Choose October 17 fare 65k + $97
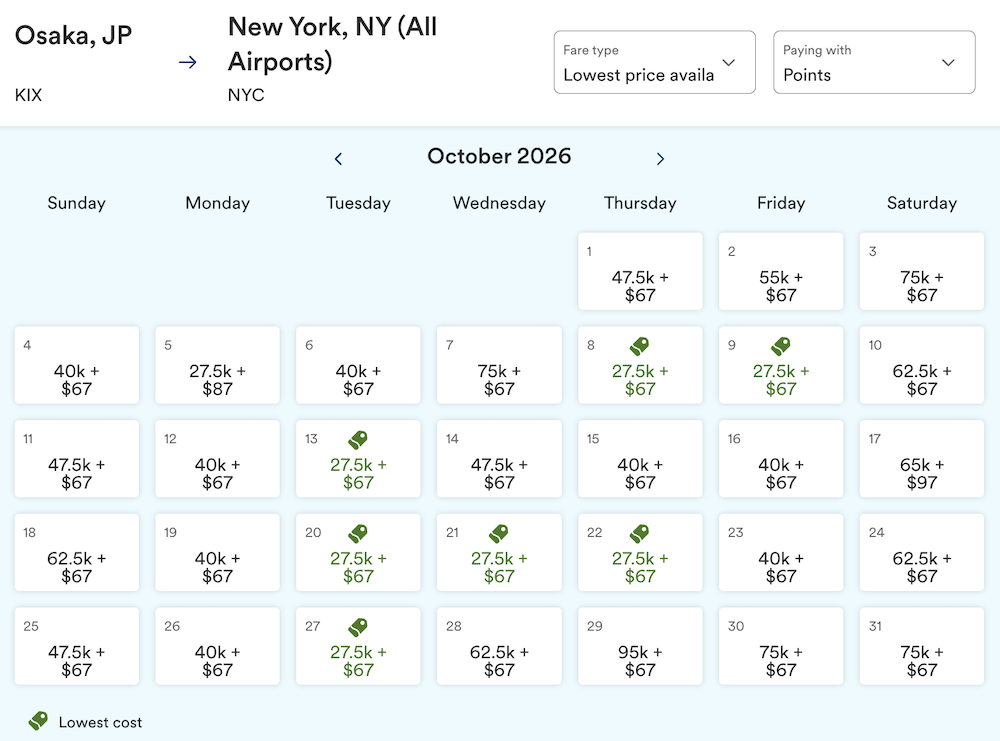This screenshot has height=741, width=1000. tap(922, 459)
